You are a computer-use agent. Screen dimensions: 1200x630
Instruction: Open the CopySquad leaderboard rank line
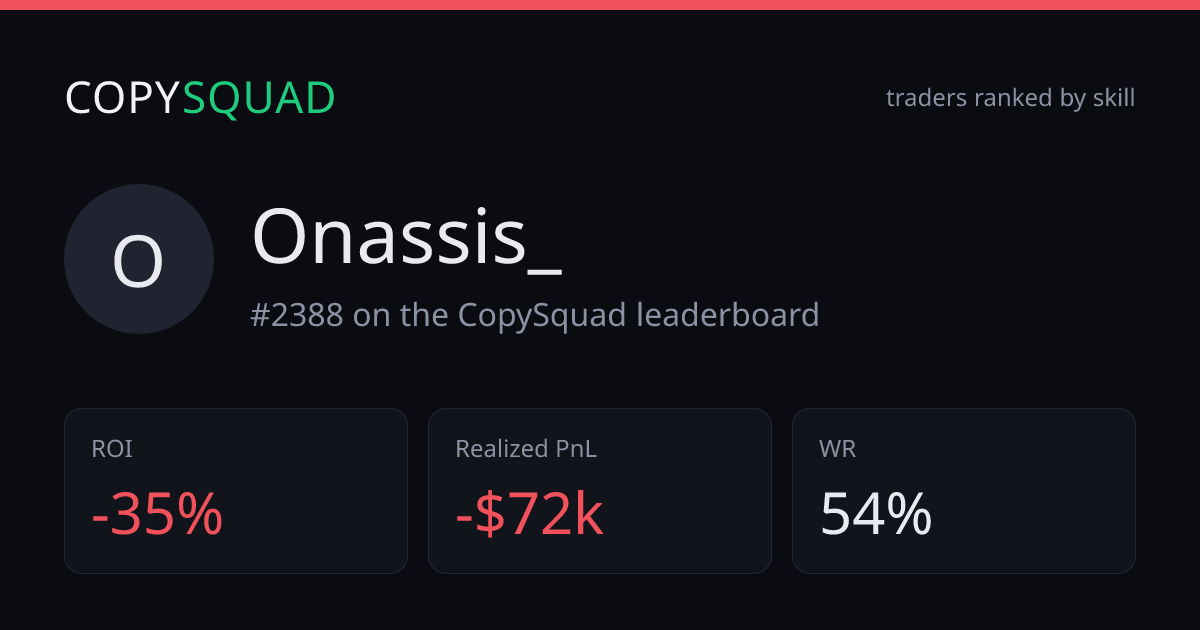coord(535,315)
